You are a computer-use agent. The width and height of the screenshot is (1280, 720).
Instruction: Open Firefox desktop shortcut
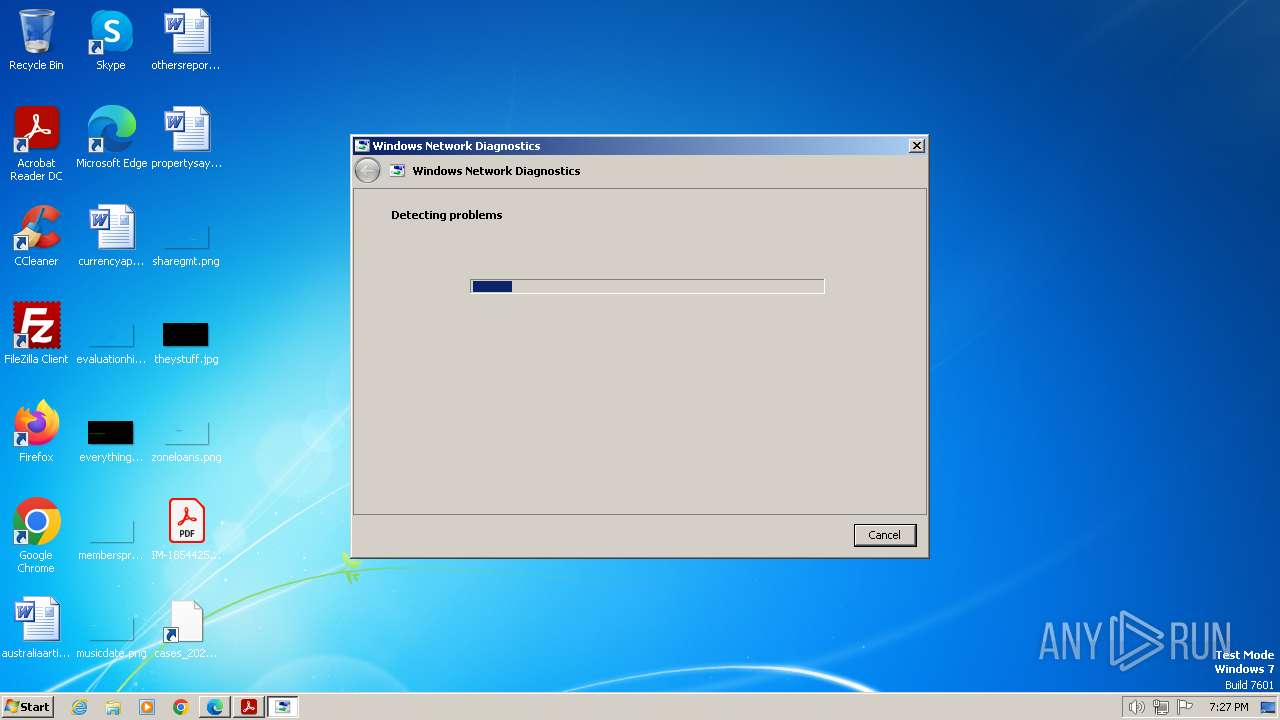coord(36,432)
